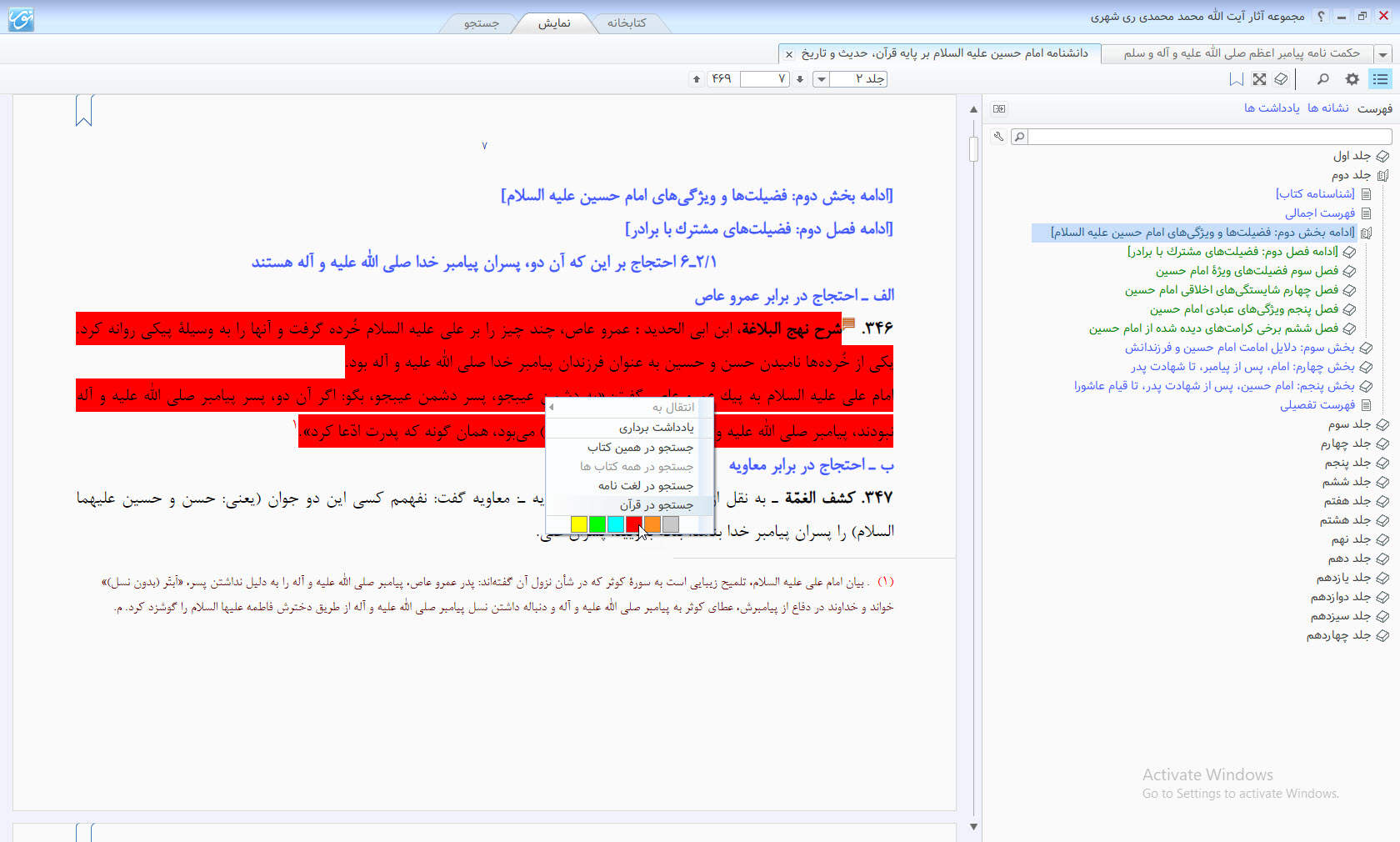Click the book details icon in toolbar

point(1281,79)
